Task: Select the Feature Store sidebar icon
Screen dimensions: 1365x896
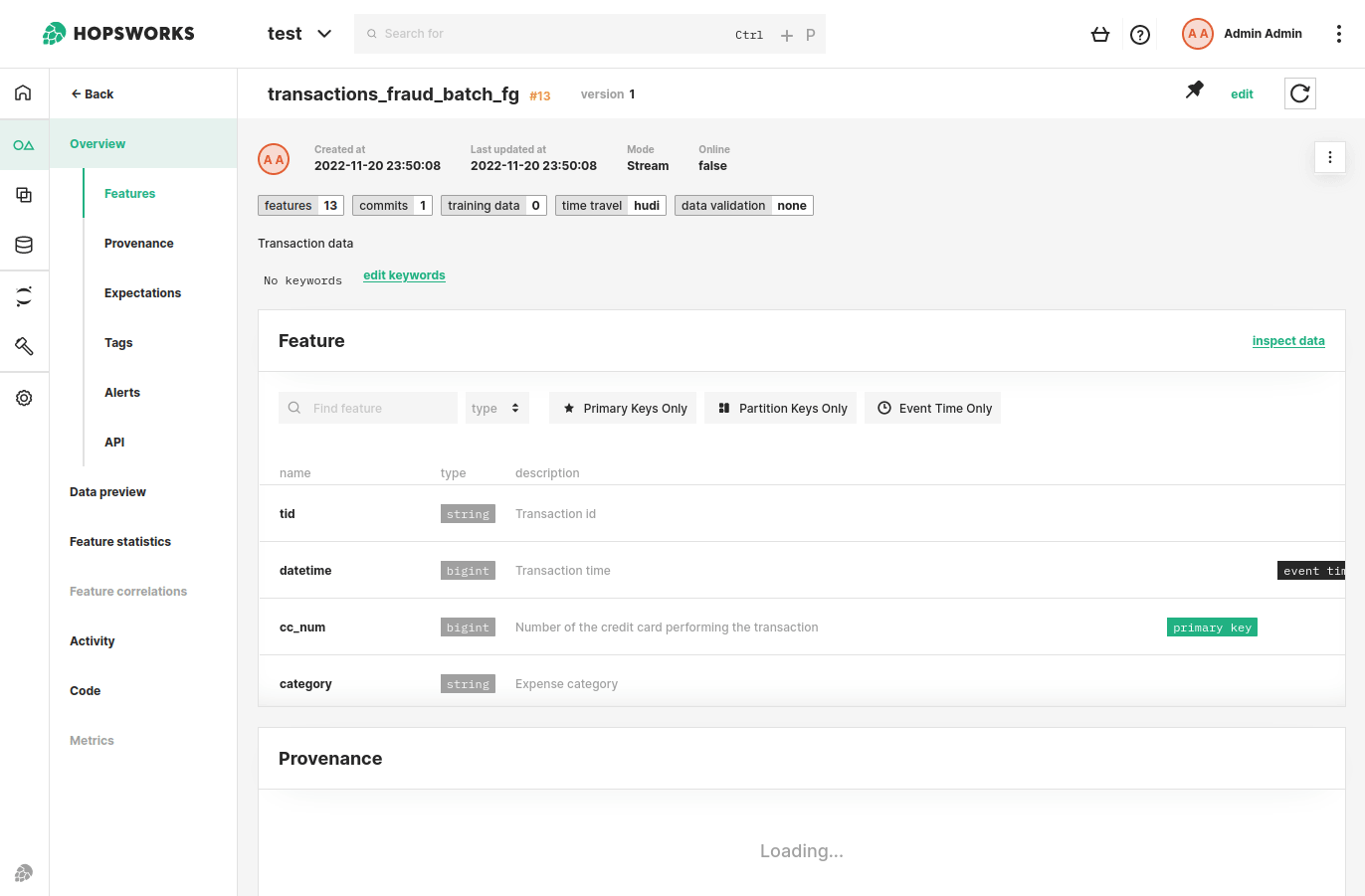Action: pos(23,144)
